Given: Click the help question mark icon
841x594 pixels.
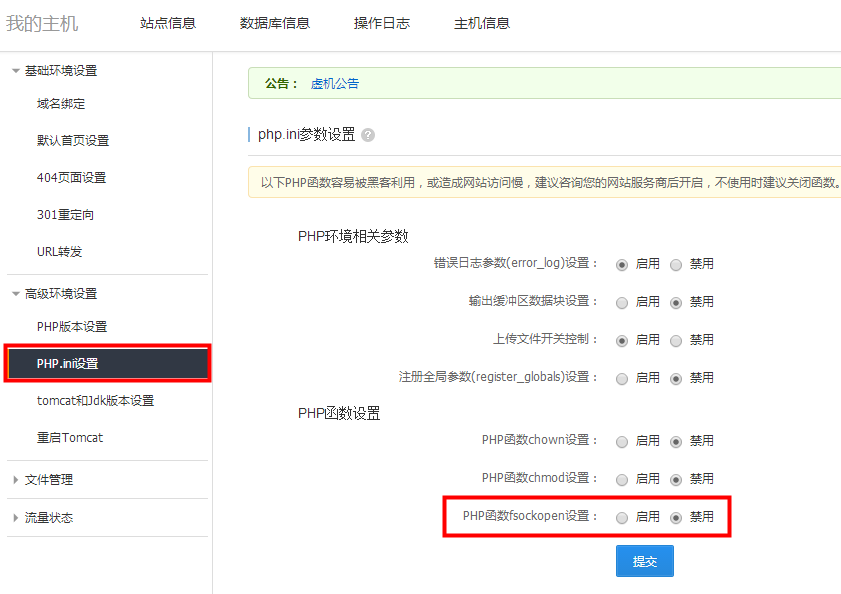Looking at the screenshot, I should 369,135.
